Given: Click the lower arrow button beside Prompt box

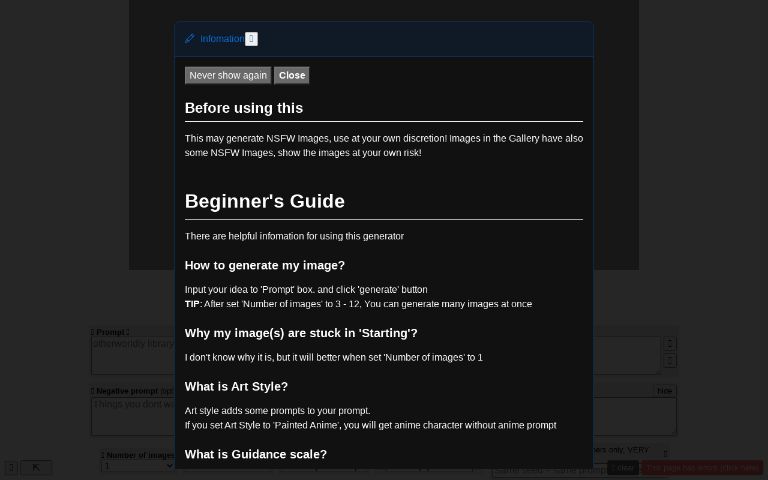Looking at the screenshot, I should pyautogui.click(x=669, y=361).
